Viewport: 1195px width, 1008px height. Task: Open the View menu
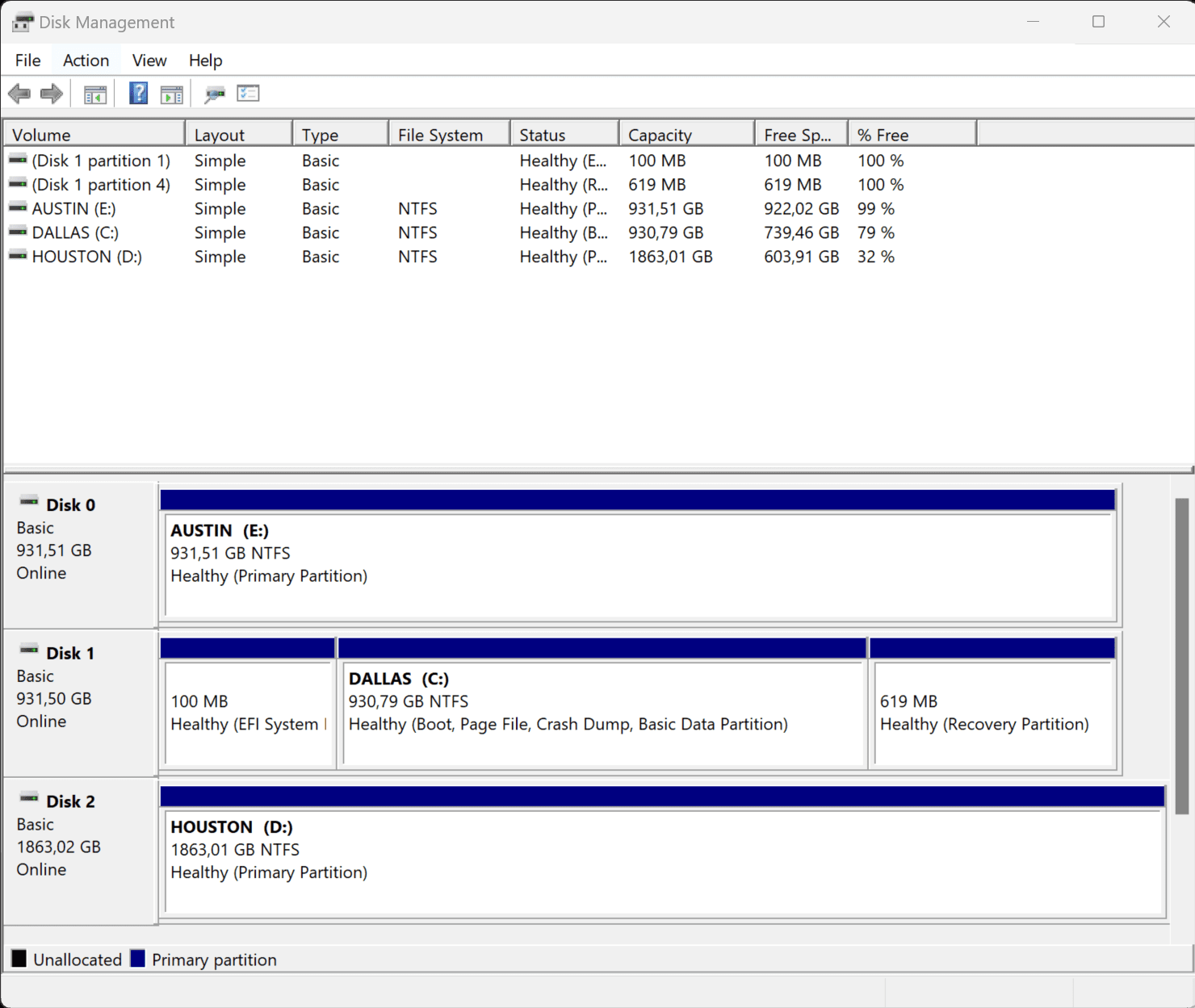point(149,61)
